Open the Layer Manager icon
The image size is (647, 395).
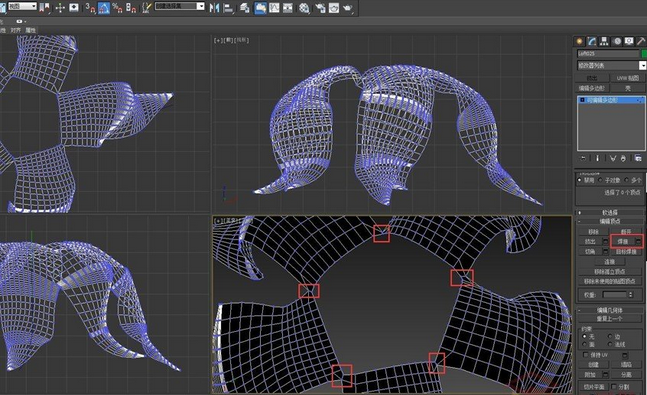245,8
